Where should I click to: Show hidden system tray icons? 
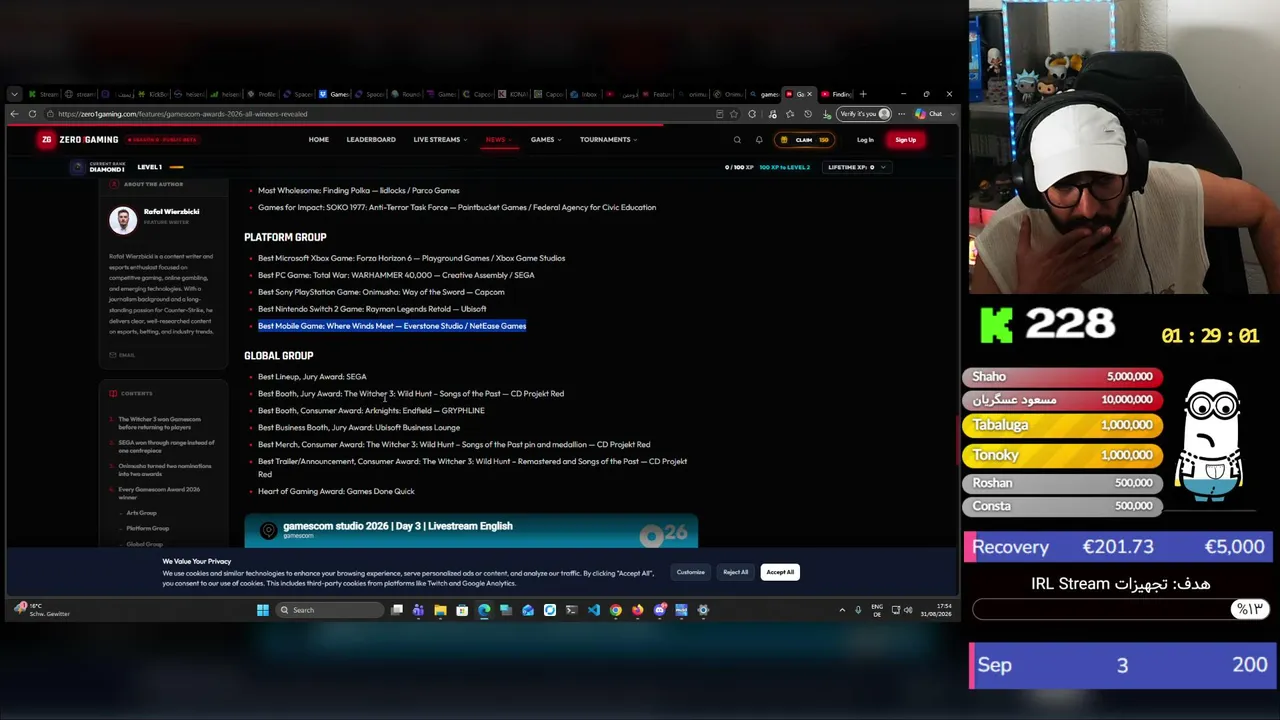(x=842, y=610)
